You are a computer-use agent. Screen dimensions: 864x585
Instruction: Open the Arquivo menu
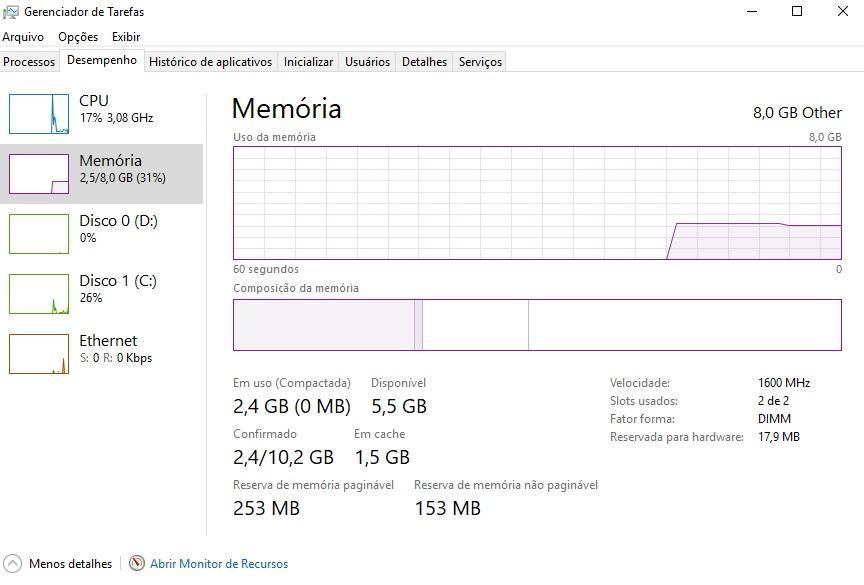[x=23, y=37]
